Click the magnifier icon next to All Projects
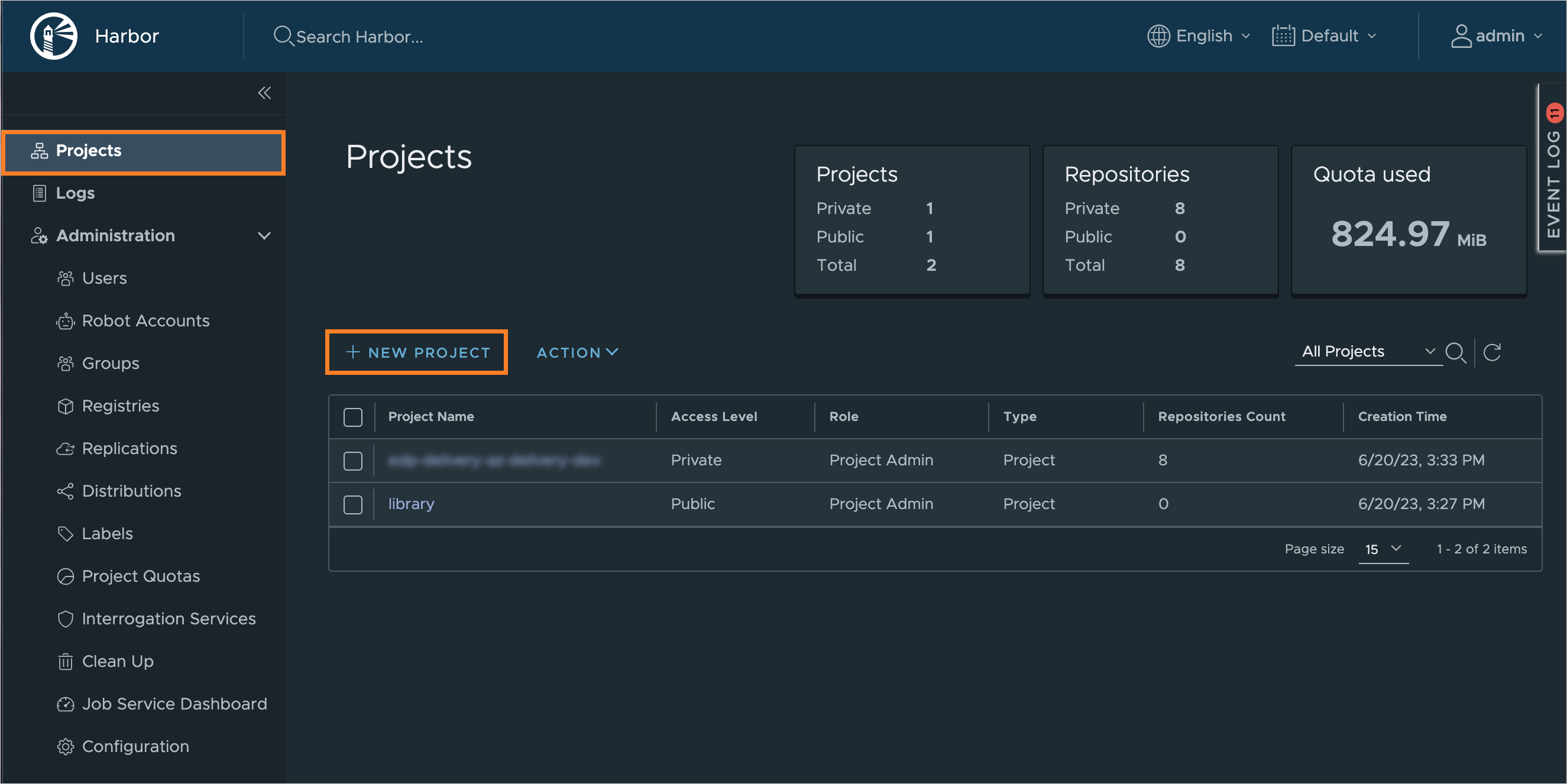This screenshot has width=1567, height=784. tap(1455, 352)
